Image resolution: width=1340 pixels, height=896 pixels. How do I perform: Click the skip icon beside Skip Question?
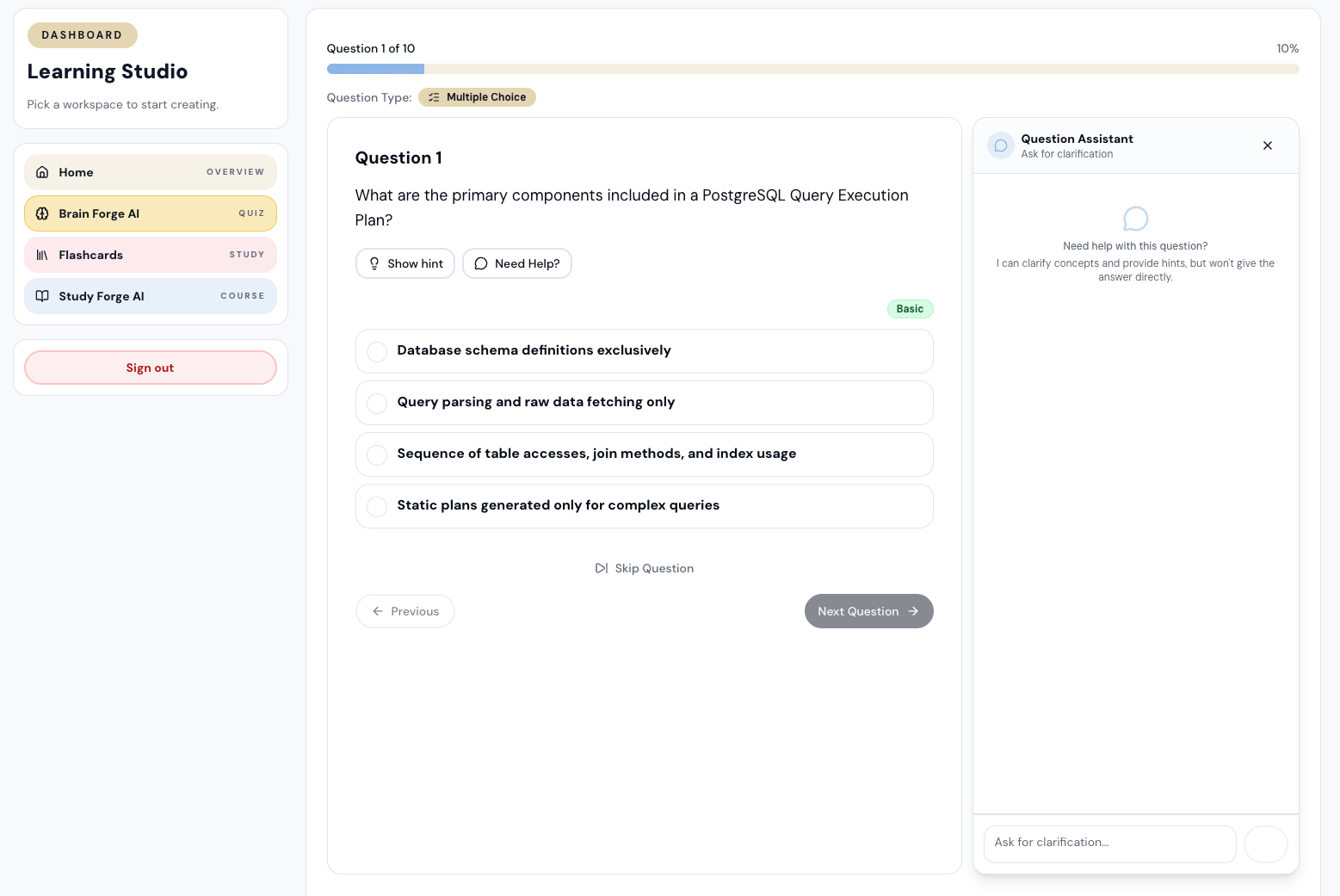[602, 568]
